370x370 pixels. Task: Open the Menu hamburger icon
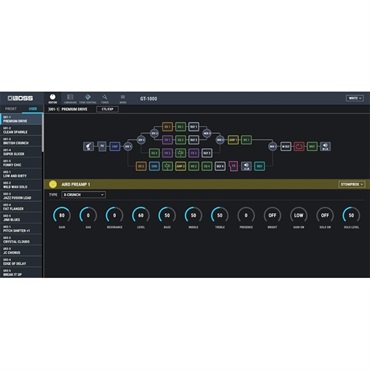tap(123, 98)
